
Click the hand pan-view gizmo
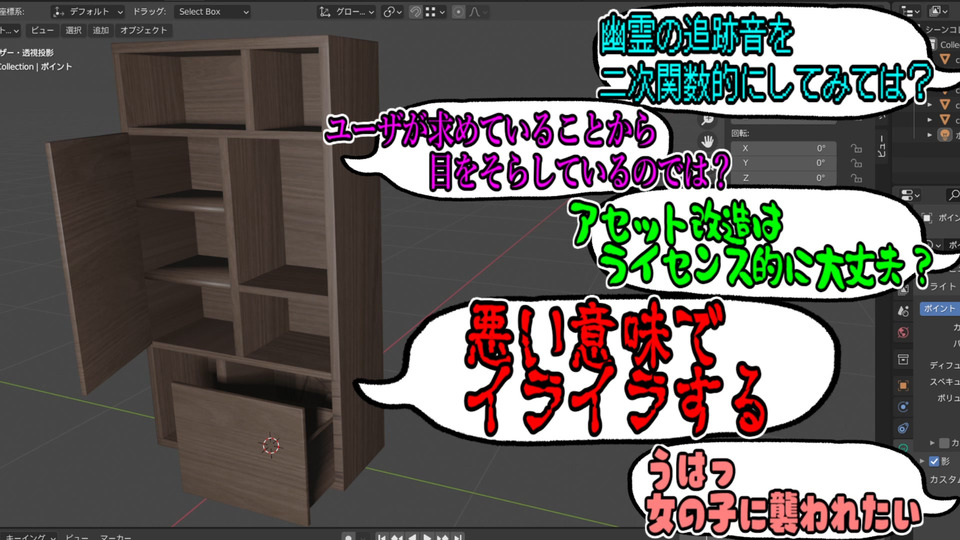click(708, 142)
